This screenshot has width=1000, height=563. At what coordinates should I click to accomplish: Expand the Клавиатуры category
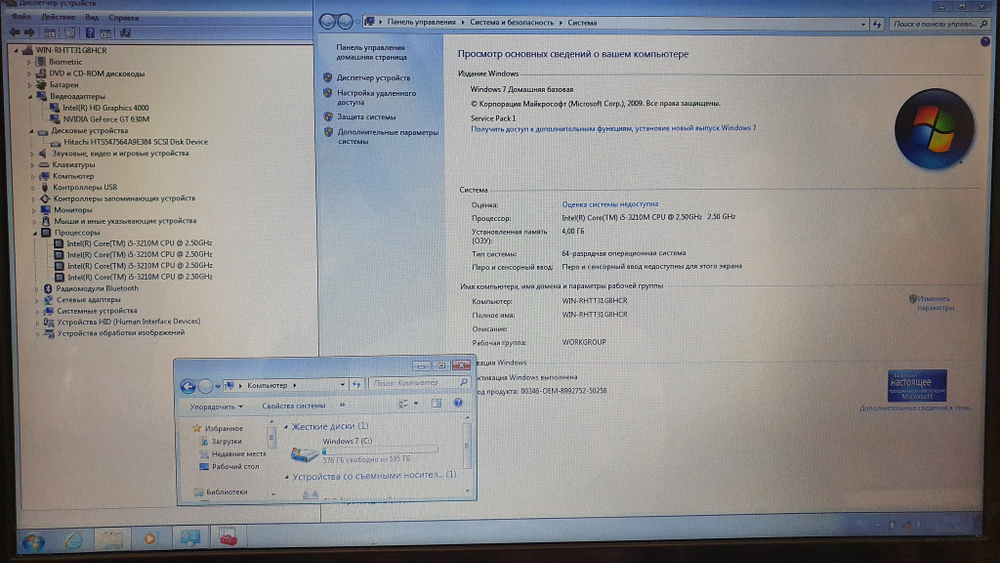33,165
